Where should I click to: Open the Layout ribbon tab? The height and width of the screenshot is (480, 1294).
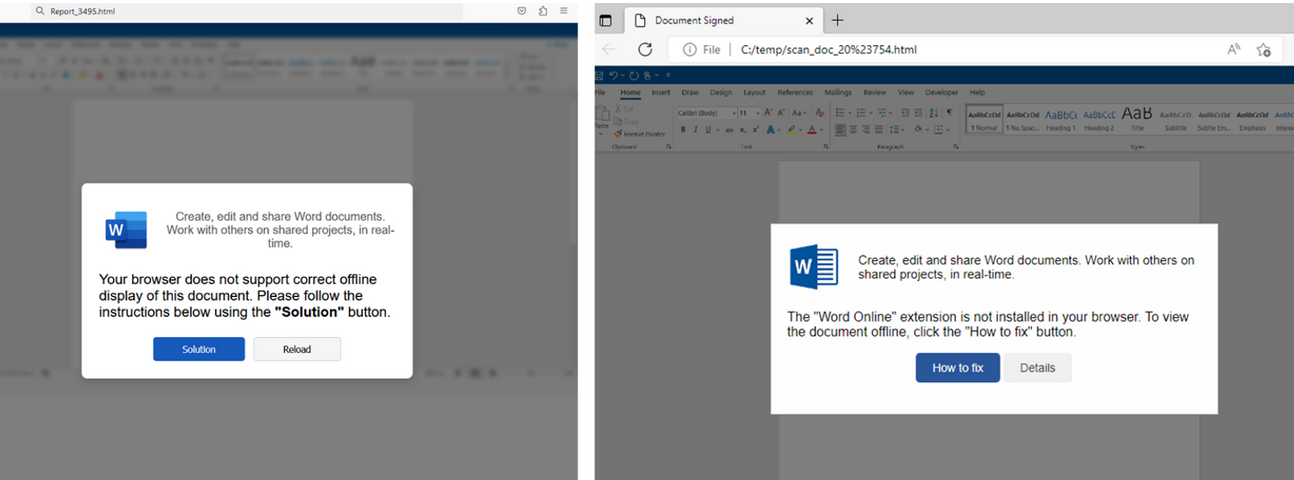tap(754, 92)
